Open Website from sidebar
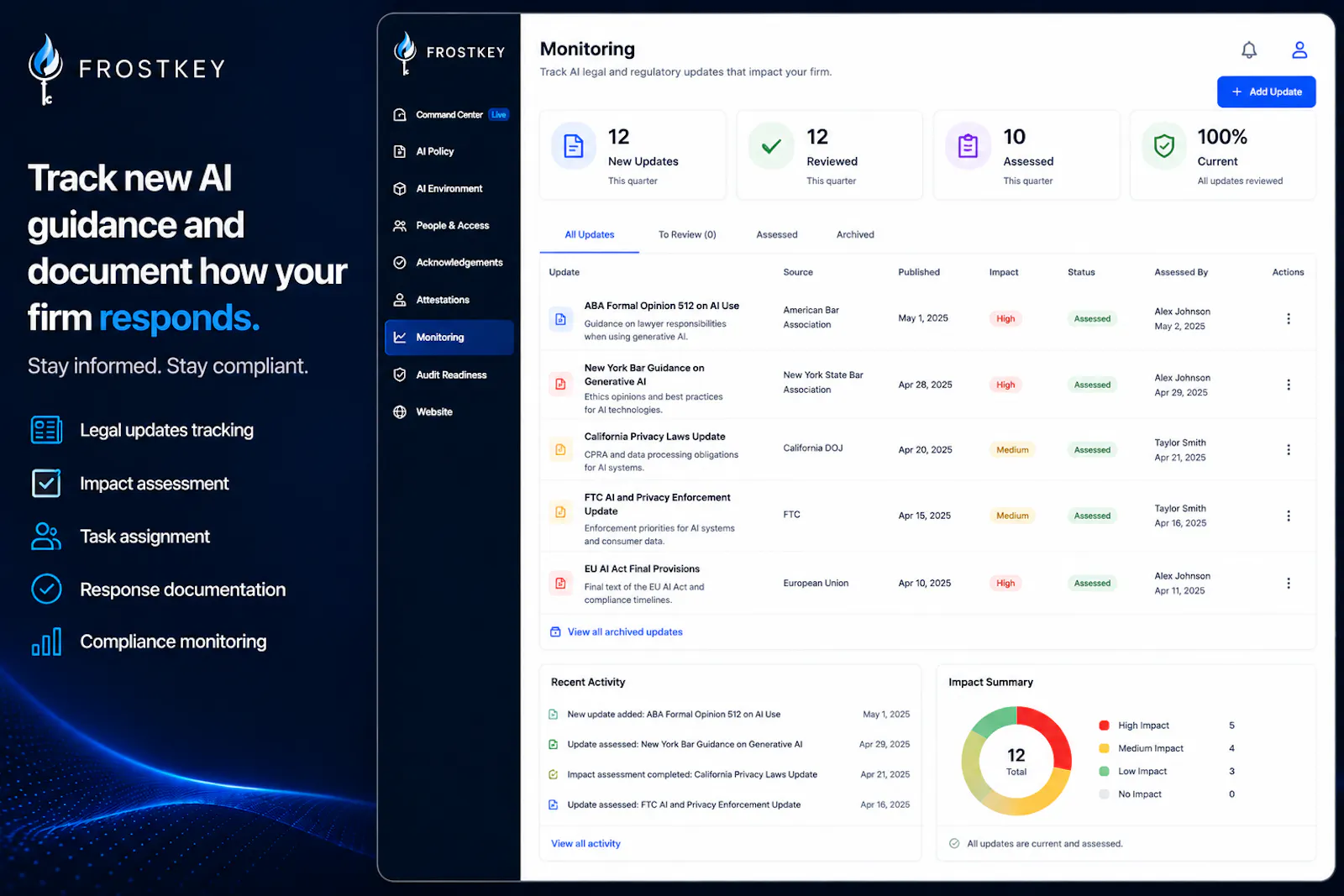This screenshot has height=896, width=1344. (434, 411)
